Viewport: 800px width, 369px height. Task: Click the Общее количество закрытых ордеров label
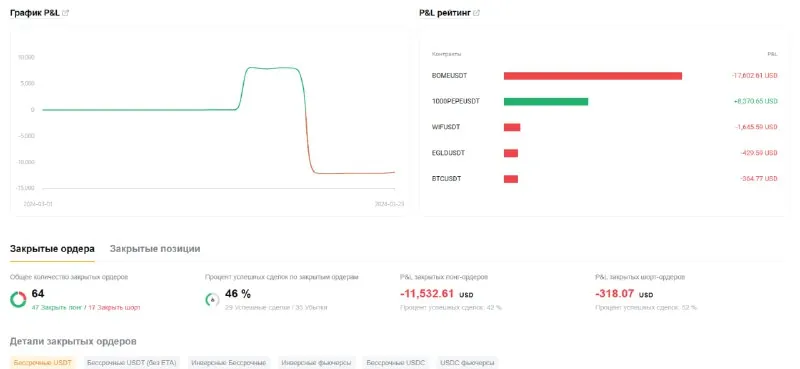[x=69, y=277]
